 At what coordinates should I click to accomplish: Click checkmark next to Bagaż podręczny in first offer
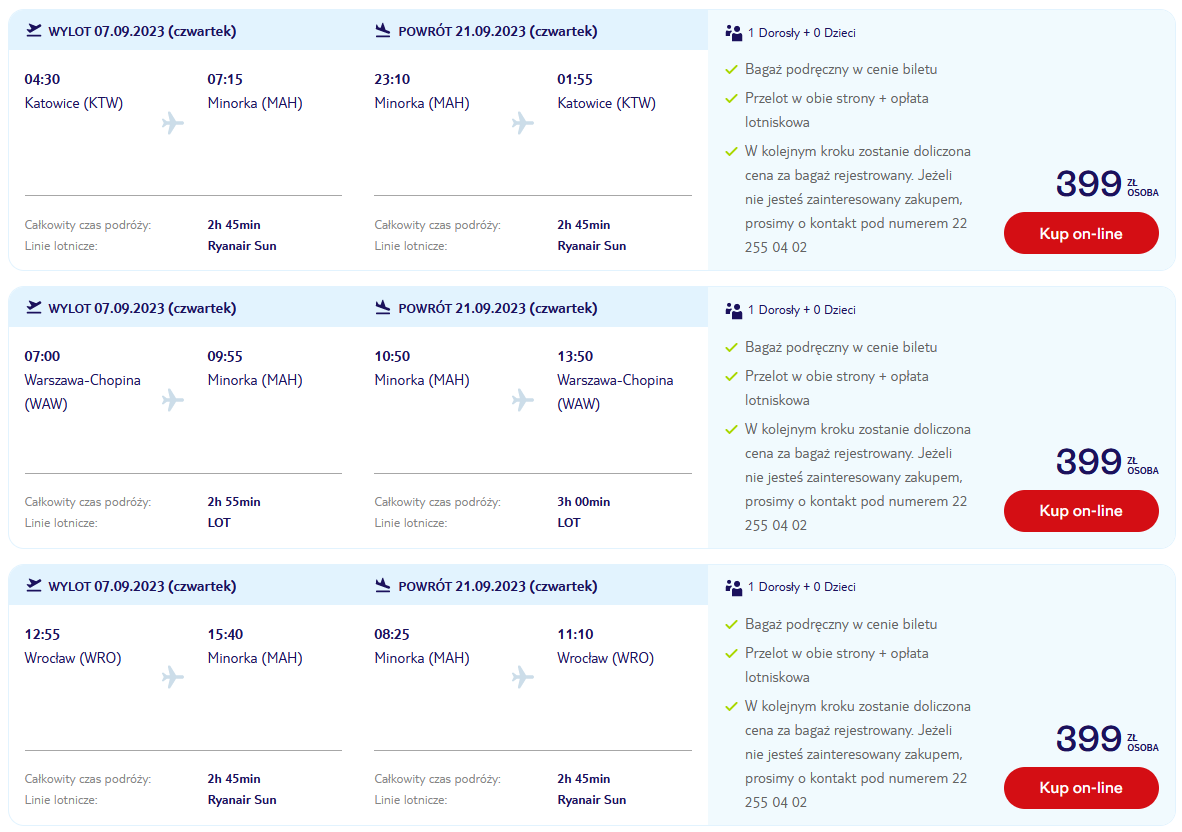[730, 69]
